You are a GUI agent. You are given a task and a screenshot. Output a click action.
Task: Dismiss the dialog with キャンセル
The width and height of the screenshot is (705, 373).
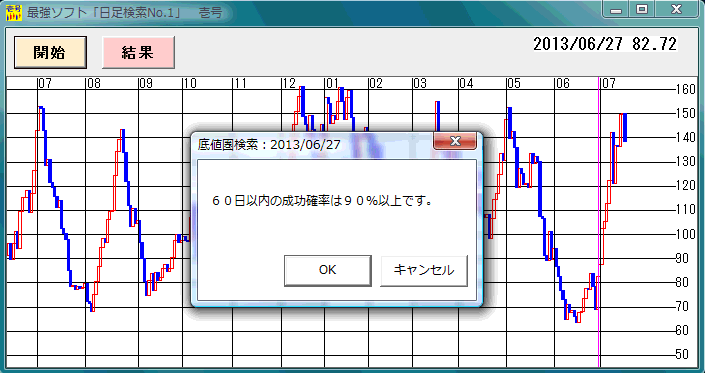click(424, 270)
